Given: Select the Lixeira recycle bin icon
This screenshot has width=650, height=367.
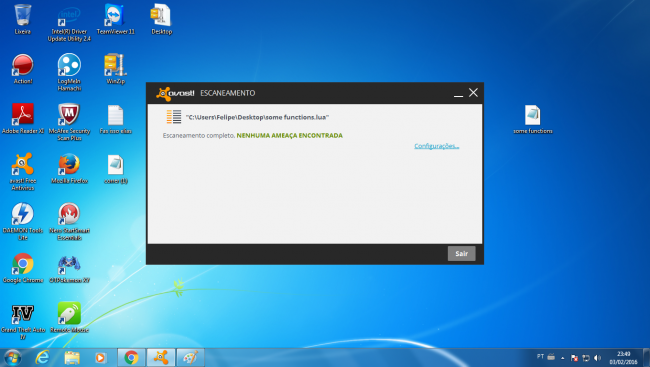Looking at the screenshot, I should click(22, 19).
